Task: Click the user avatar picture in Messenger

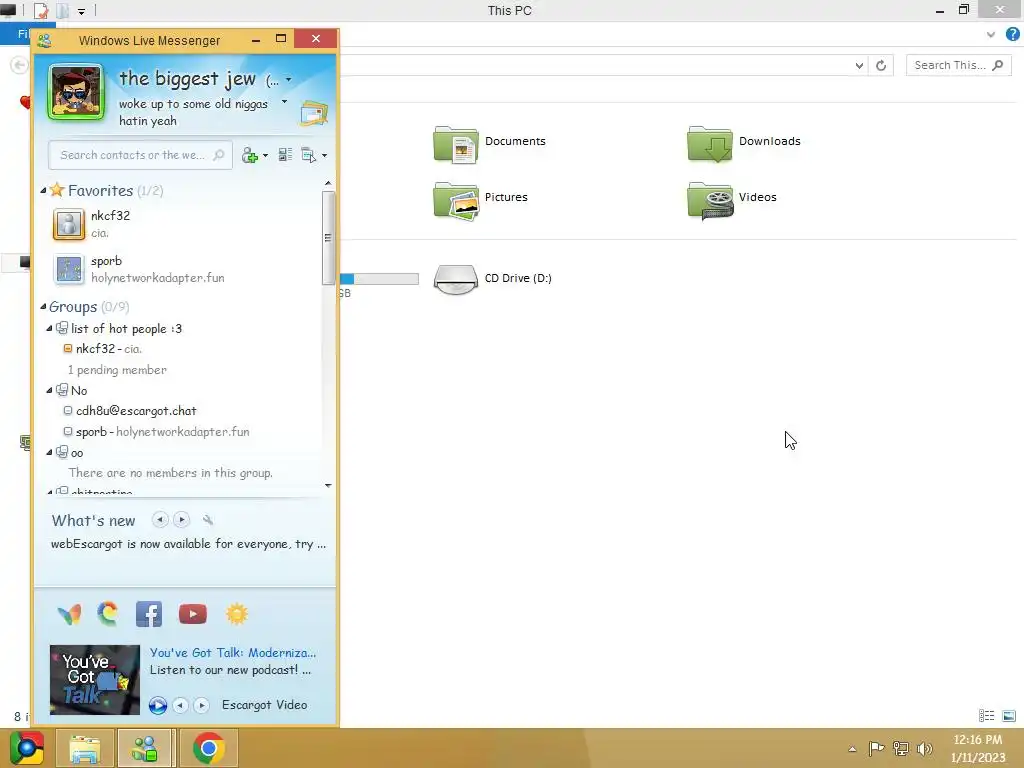Action: pyautogui.click(x=76, y=92)
